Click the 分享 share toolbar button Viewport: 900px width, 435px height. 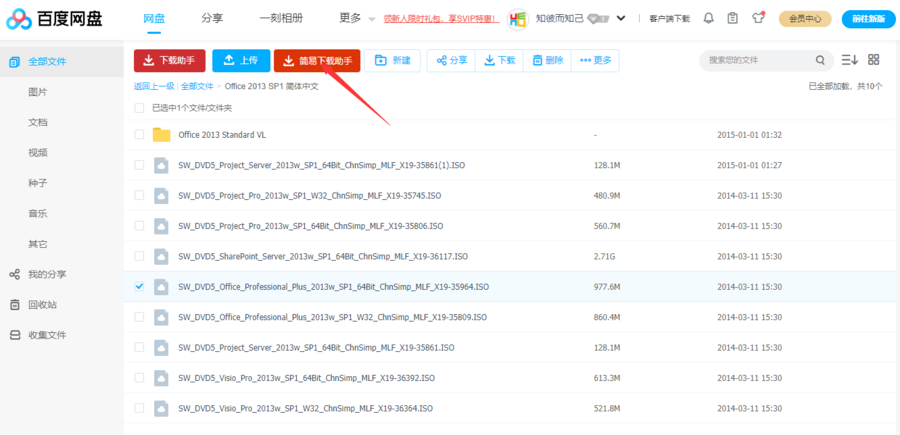click(x=451, y=60)
